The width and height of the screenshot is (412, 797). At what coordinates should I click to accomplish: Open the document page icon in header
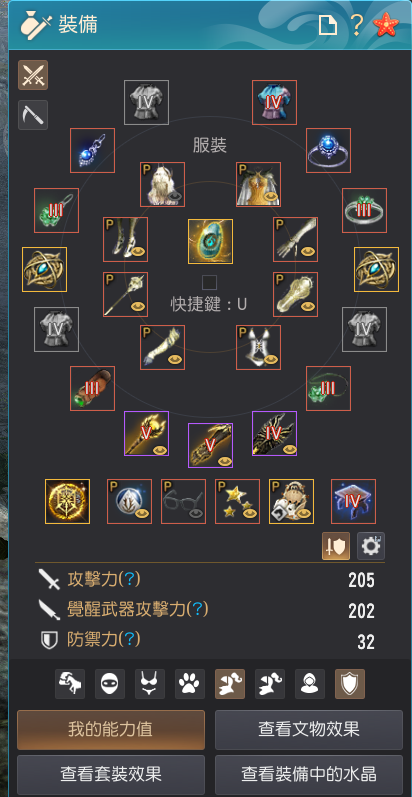click(328, 25)
